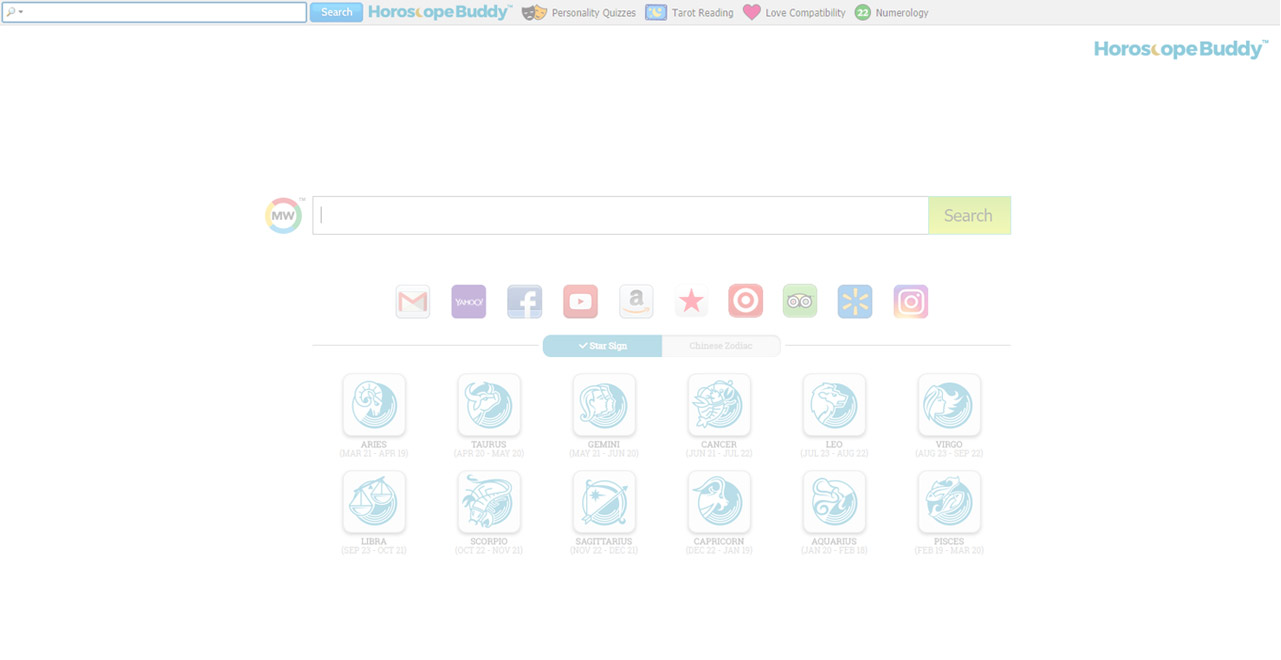Click the HoroscopeBuddy toolbar logo
Screen dimensions: 1281x660
tap(440, 12)
